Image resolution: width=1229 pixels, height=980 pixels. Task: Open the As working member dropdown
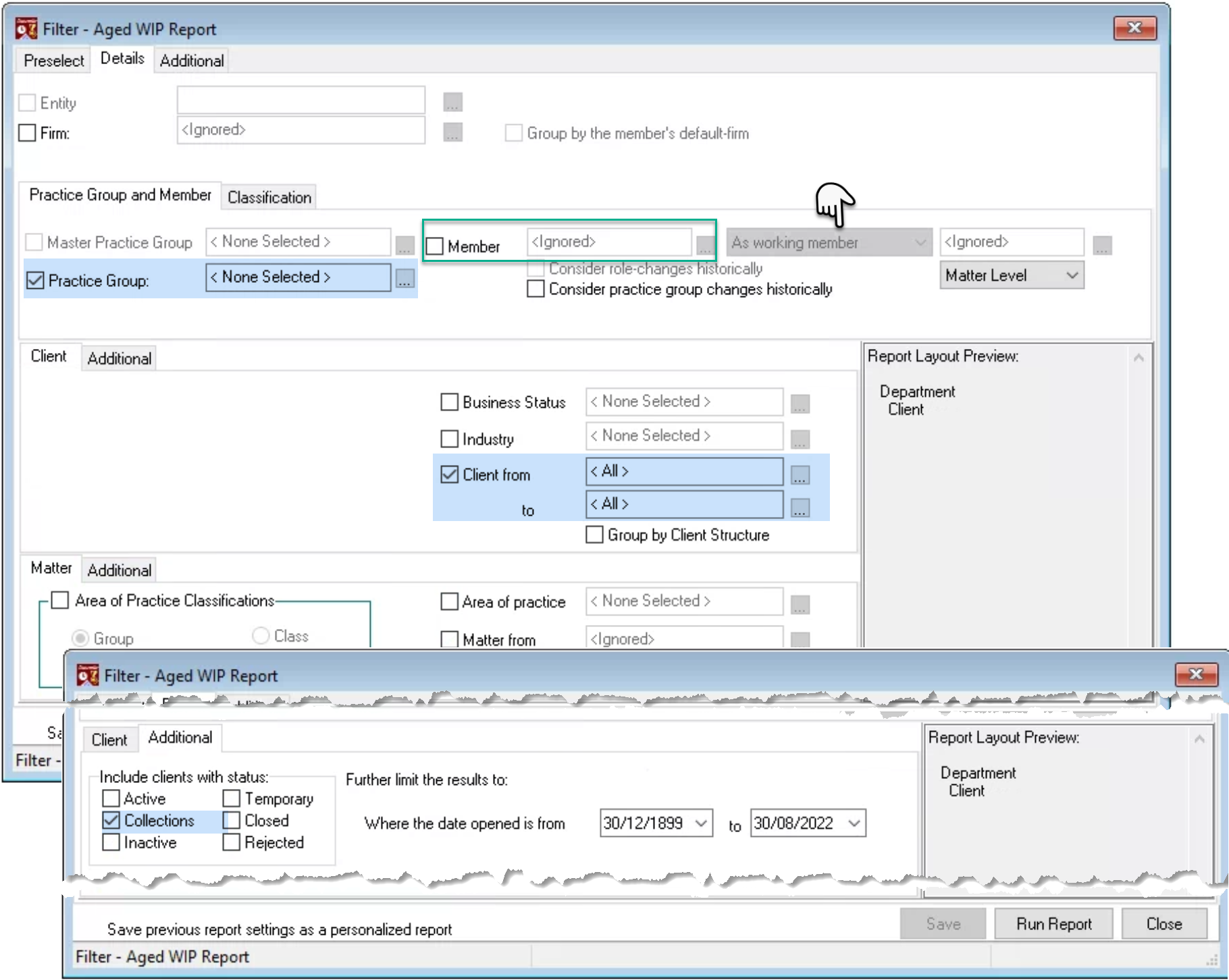coord(829,242)
